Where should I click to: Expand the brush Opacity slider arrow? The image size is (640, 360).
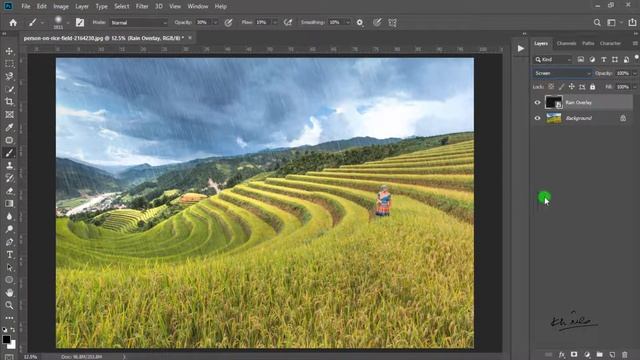[215, 22]
